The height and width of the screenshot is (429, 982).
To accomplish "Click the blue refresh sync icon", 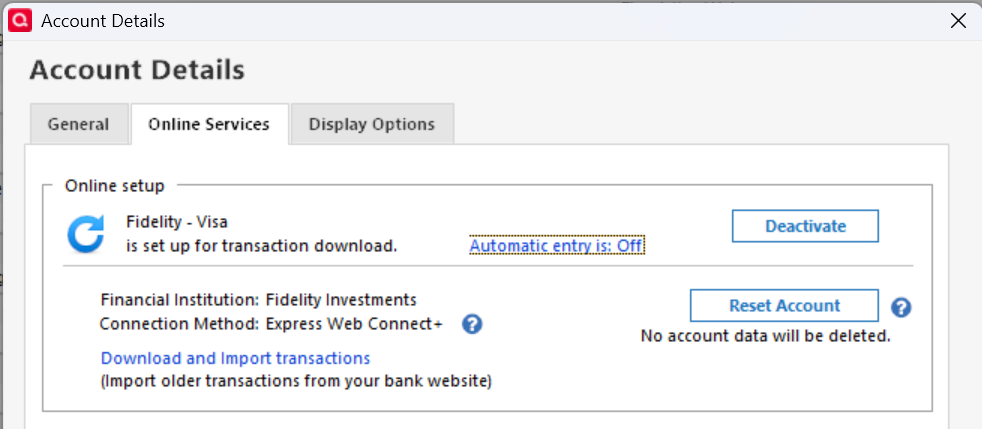I will pyautogui.click(x=86, y=234).
